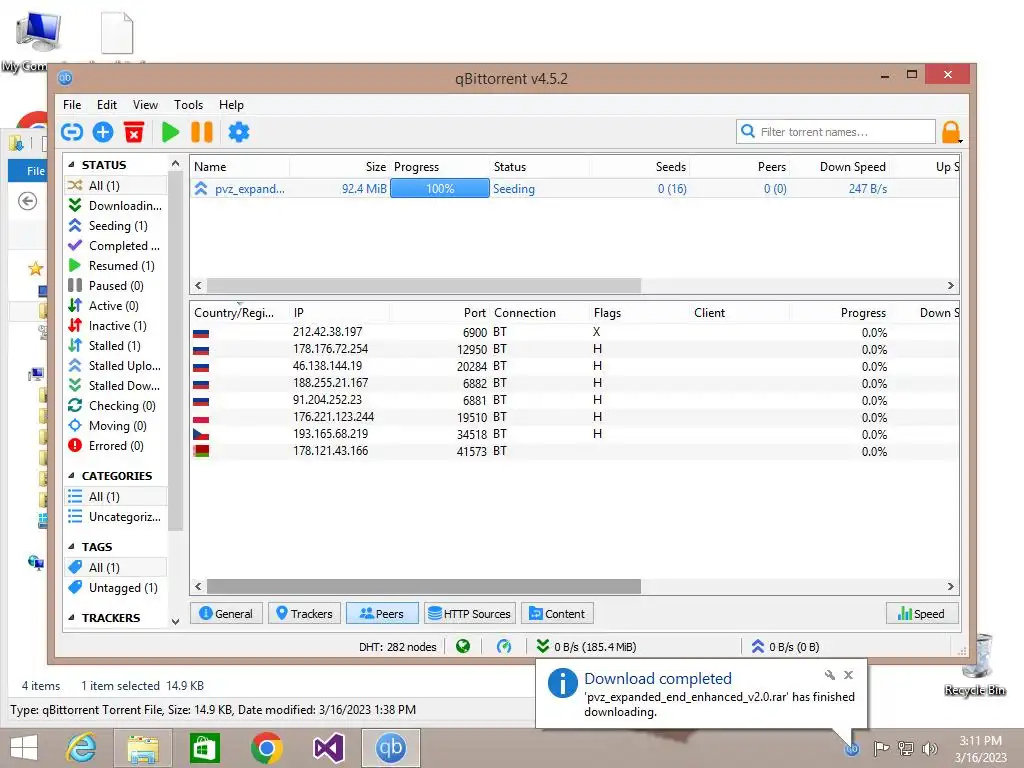Select the Downloading status filter
The width and height of the screenshot is (1024, 768).
(x=116, y=206)
